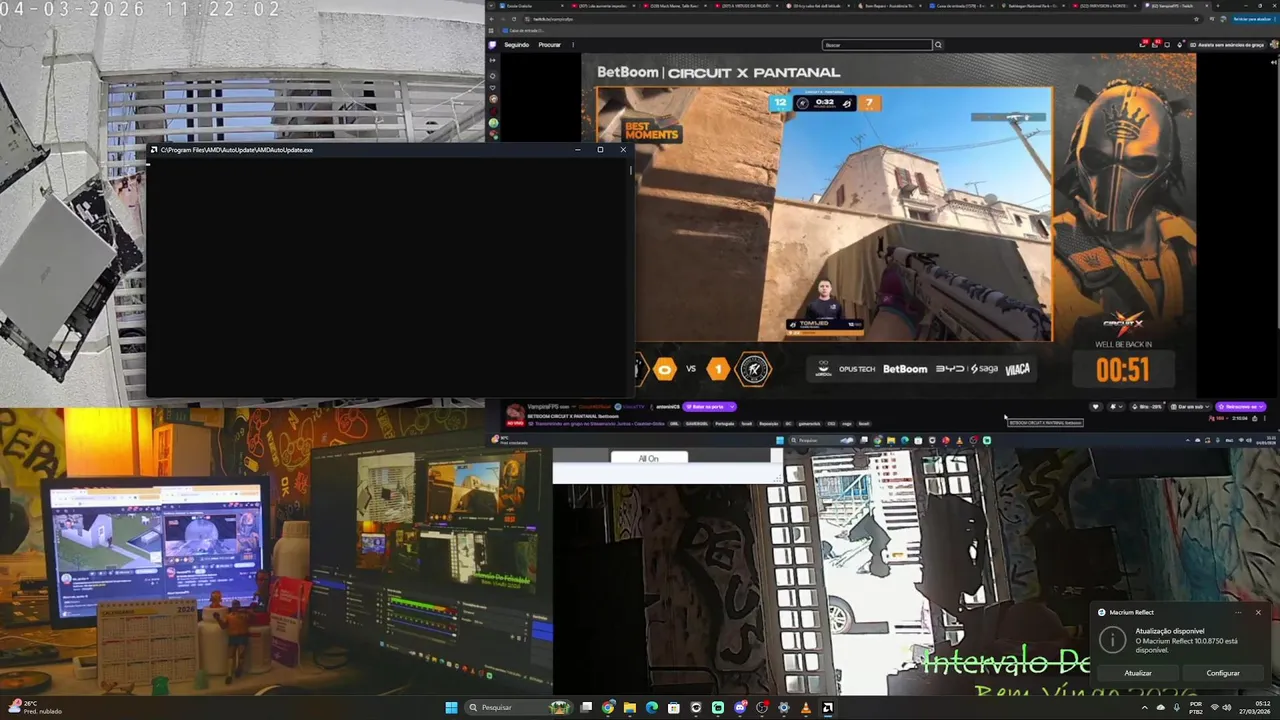
Task: Open the VampiroFPS channel avatar
Action: click(x=516, y=411)
